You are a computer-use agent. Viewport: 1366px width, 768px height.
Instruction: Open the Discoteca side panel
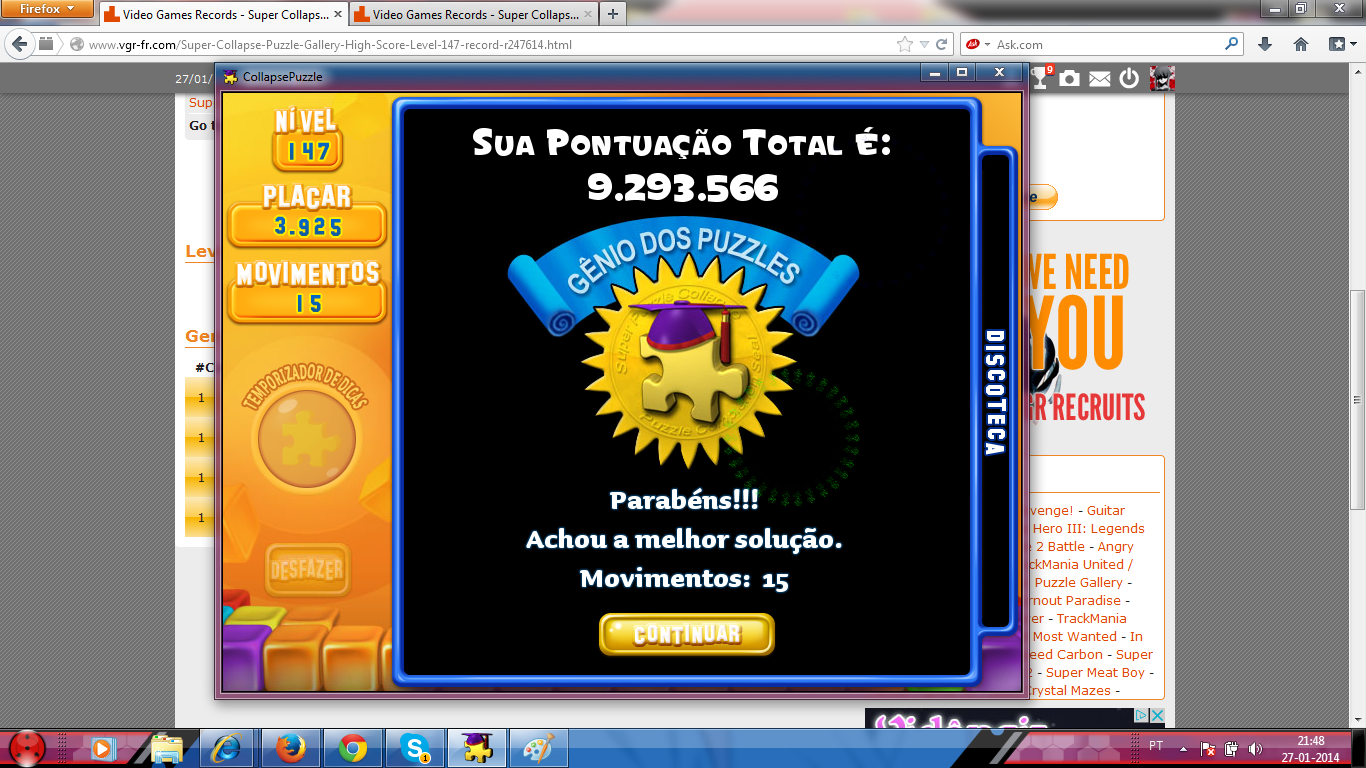pos(995,392)
